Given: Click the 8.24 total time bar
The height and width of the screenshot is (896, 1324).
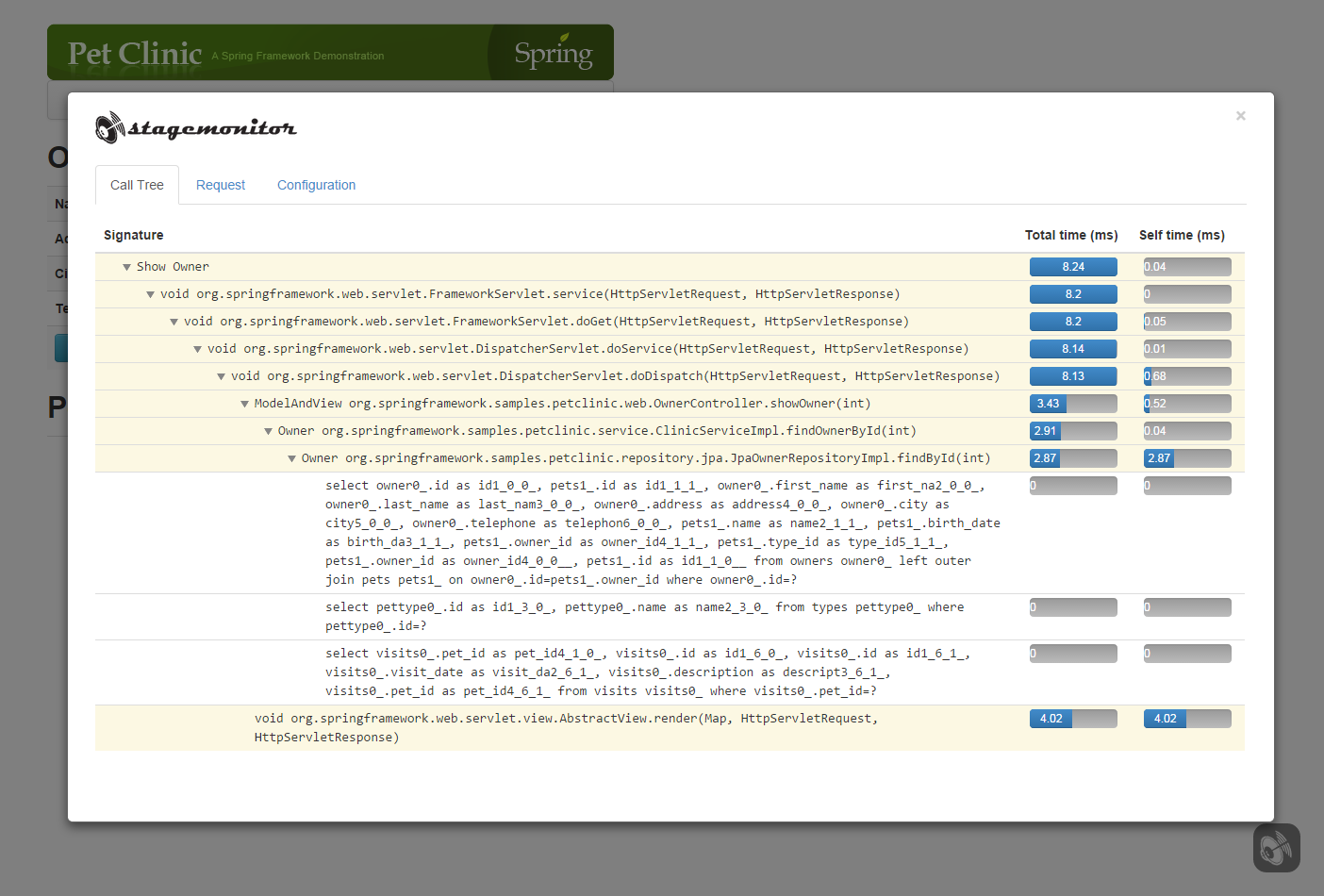Looking at the screenshot, I should pos(1073,267).
